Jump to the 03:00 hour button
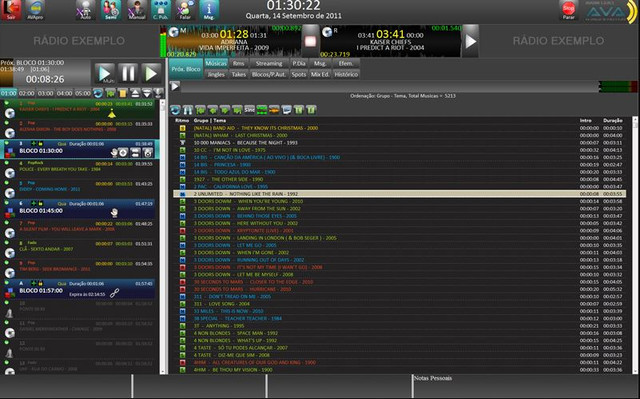This screenshot has height=399, width=640. [46, 93]
